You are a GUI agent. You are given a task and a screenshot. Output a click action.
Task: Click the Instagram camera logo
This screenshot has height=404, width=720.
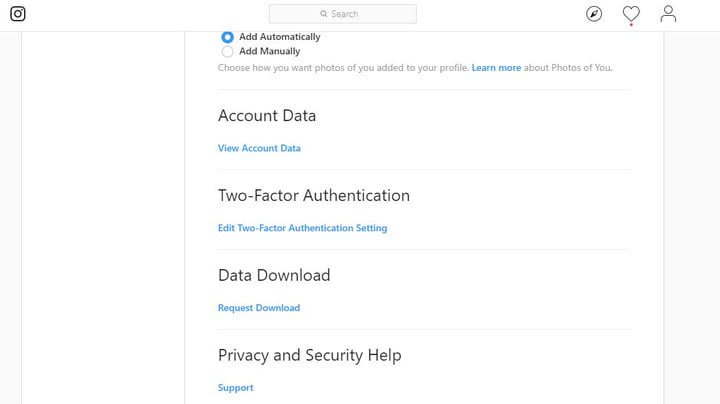18,14
